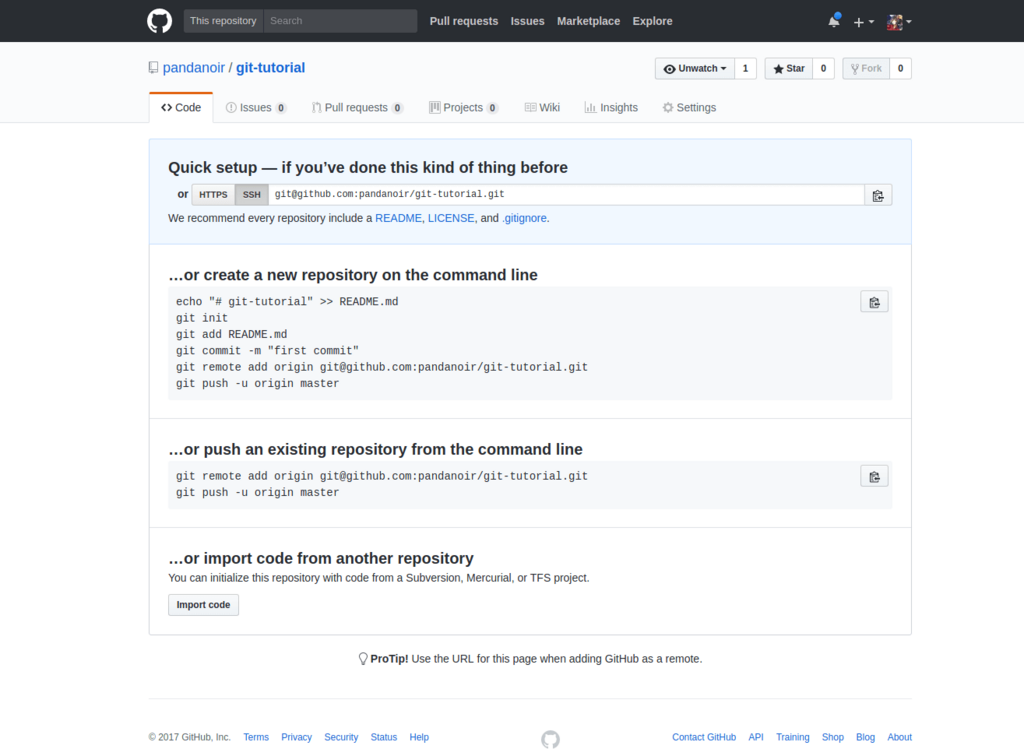Open the user avatar menu
Viewport: 1024px width, 749px height.
click(x=899, y=22)
